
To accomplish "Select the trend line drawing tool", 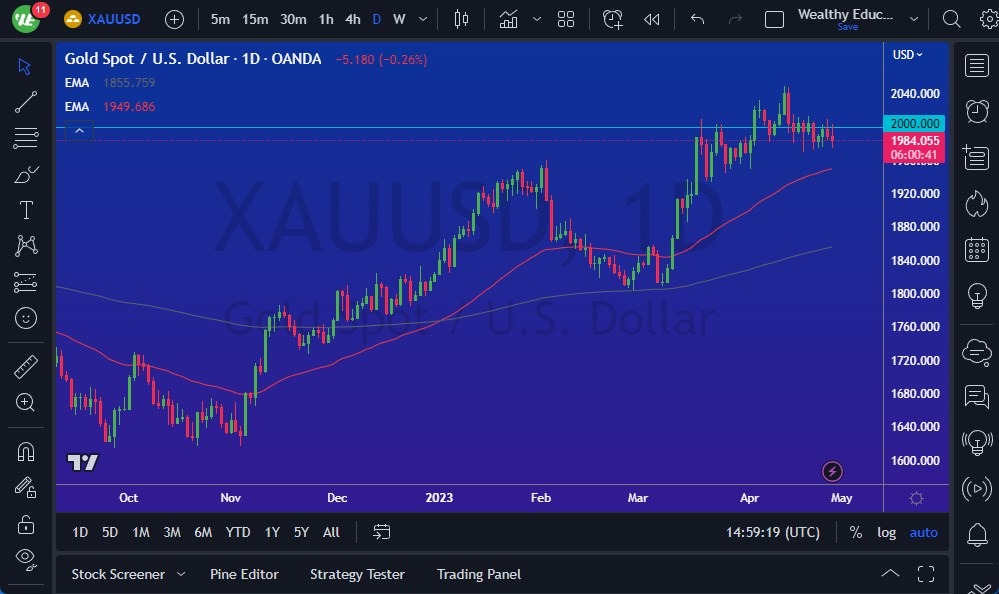I will pyautogui.click(x=25, y=102).
